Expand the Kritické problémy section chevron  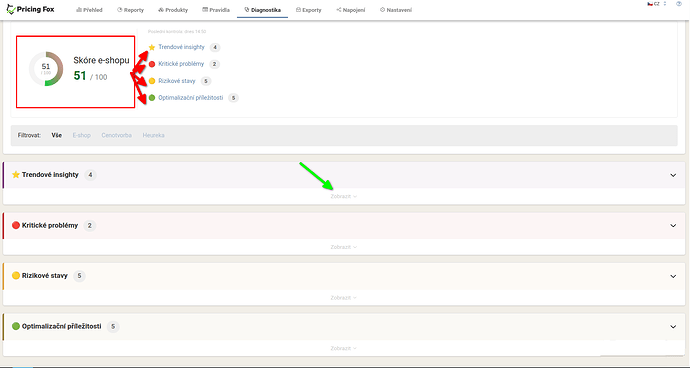click(x=673, y=226)
